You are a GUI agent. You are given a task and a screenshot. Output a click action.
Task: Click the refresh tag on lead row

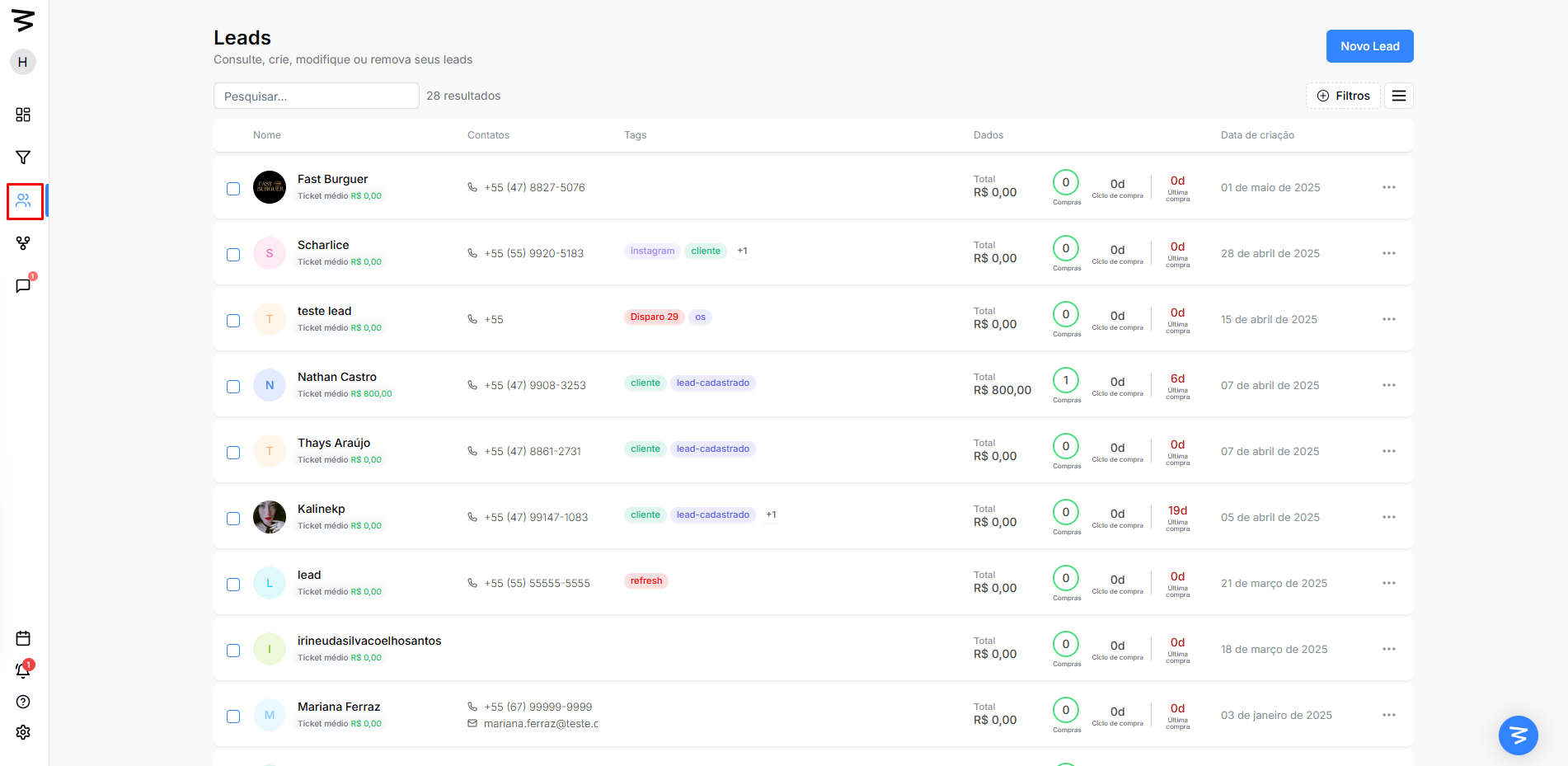click(646, 580)
